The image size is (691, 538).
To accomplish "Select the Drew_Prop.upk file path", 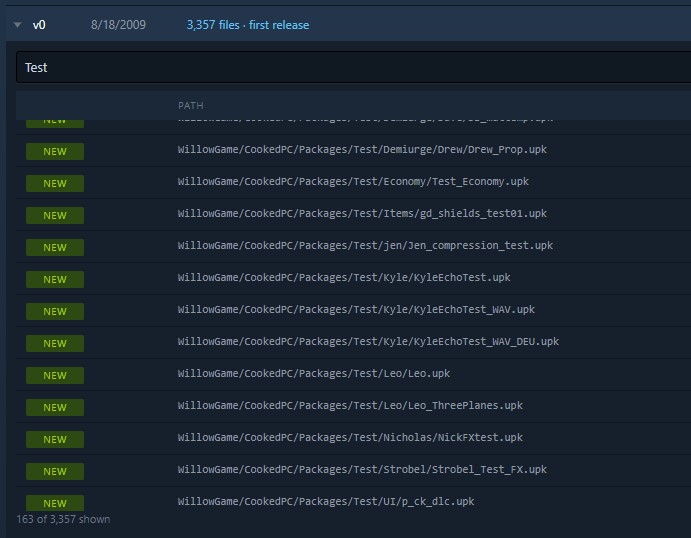I will pos(362,150).
